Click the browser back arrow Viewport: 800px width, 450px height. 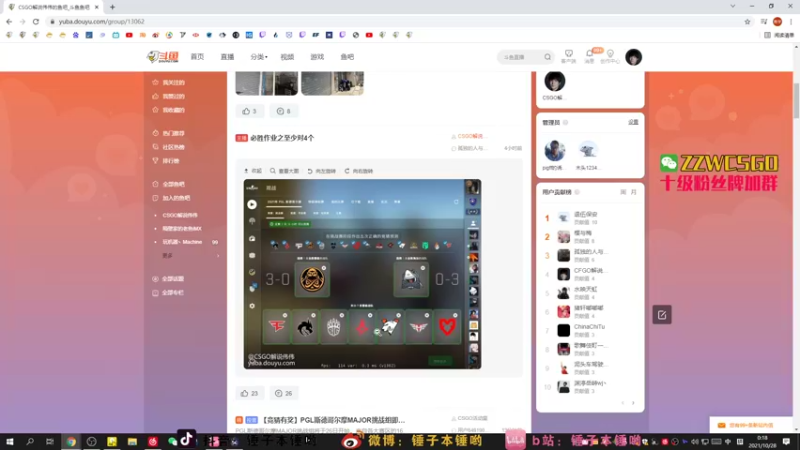(9, 21)
